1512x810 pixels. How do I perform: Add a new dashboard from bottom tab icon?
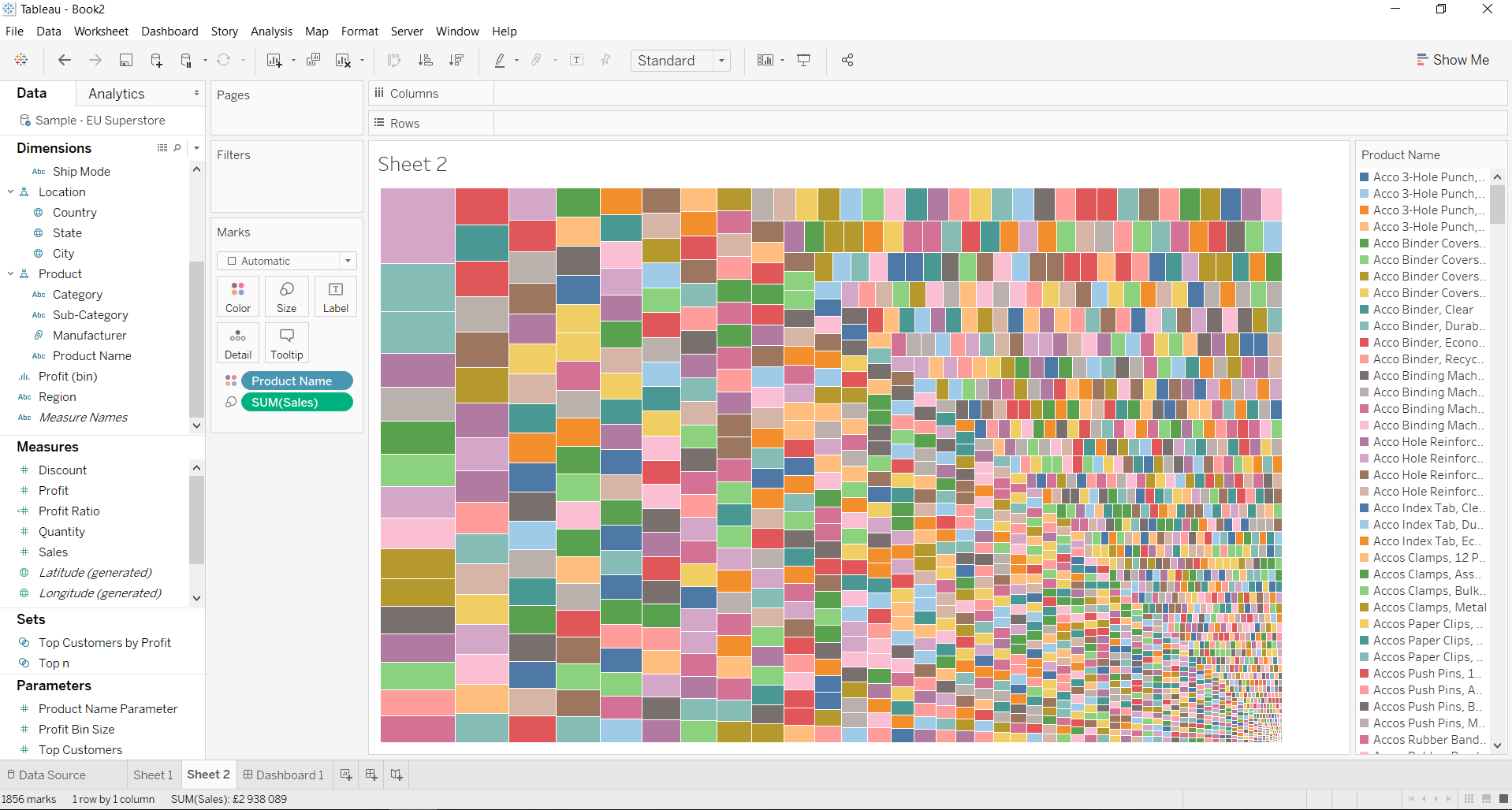[371, 775]
